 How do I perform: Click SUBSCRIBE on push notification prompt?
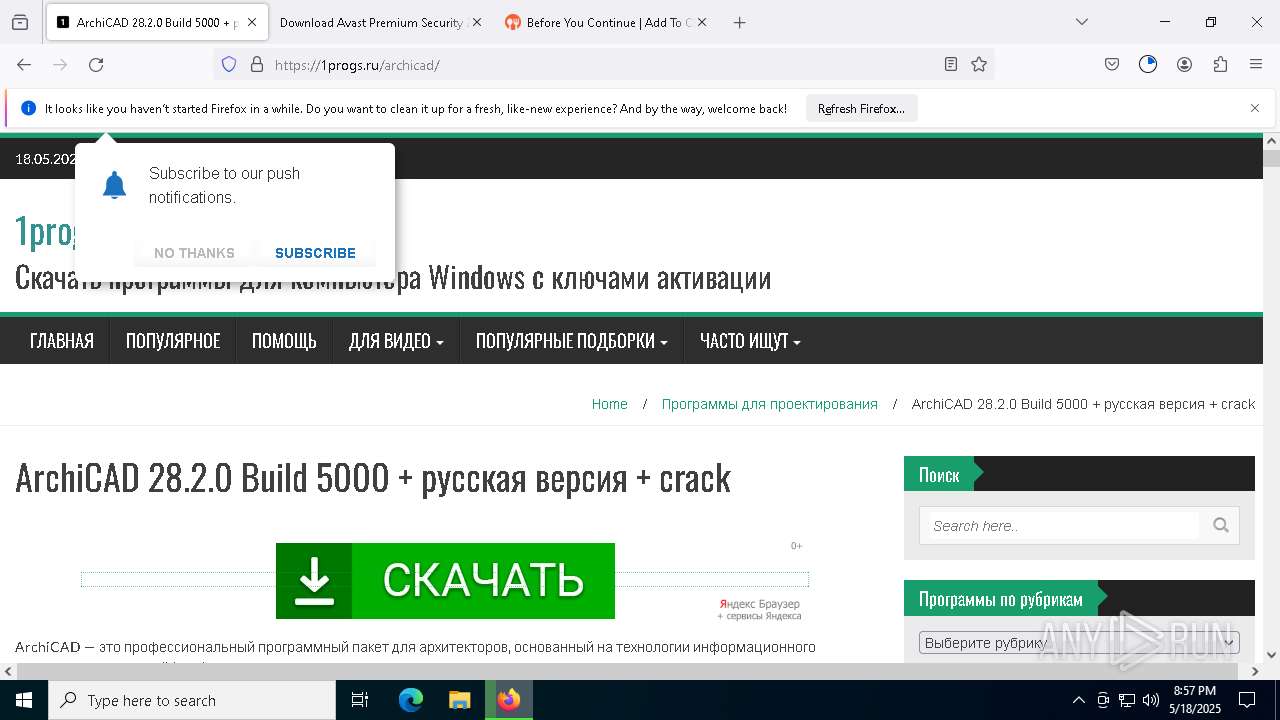pos(315,253)
